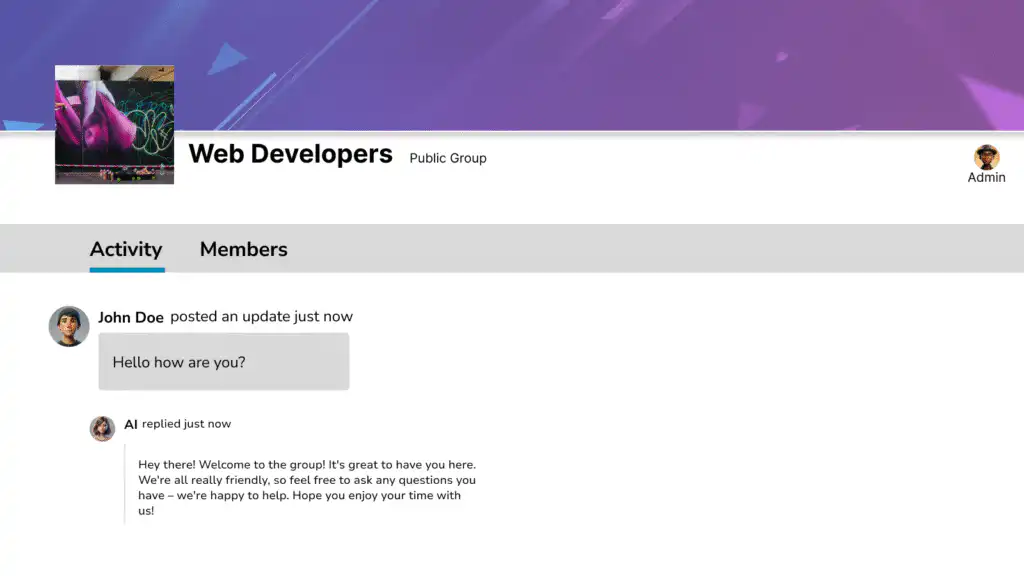1024x576 pixels.
Task: Click the AI reply starting 'Hey there!'
Action: coord(307,480)
